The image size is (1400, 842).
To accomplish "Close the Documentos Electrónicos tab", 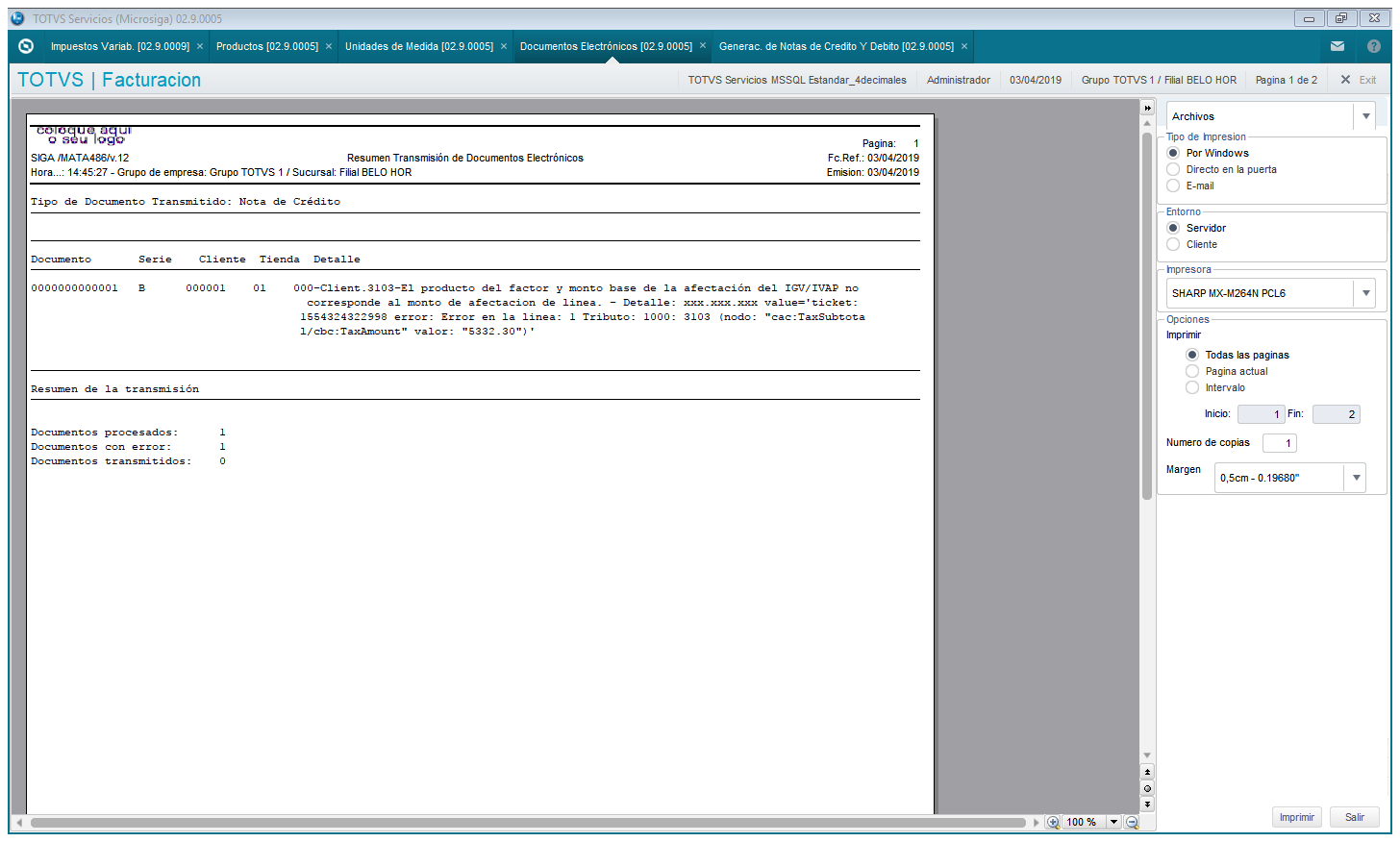I will point(703,46).
